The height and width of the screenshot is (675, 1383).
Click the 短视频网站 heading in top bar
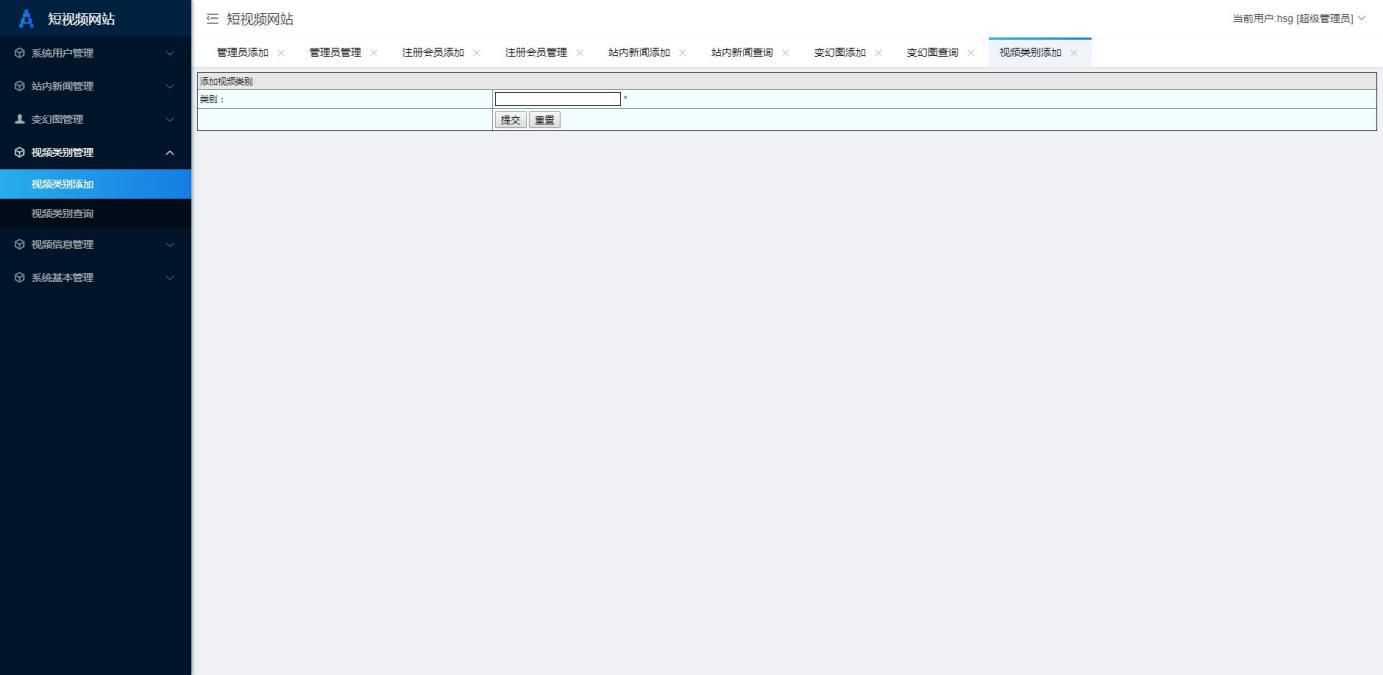(260, 19)
